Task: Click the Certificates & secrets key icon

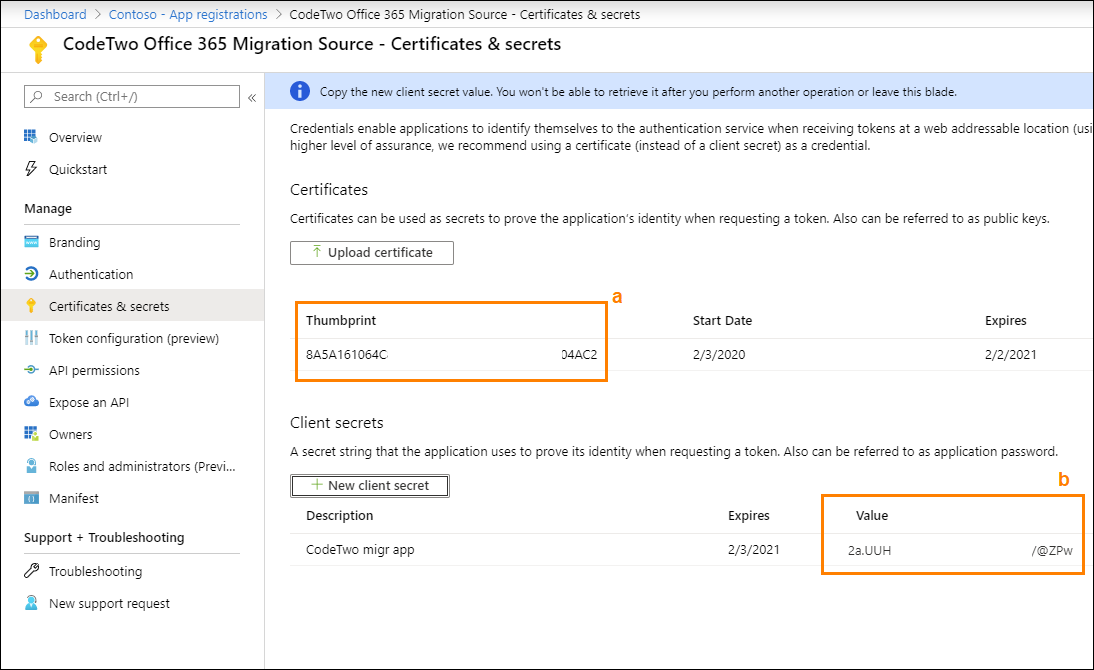Action: coord(31,306)
